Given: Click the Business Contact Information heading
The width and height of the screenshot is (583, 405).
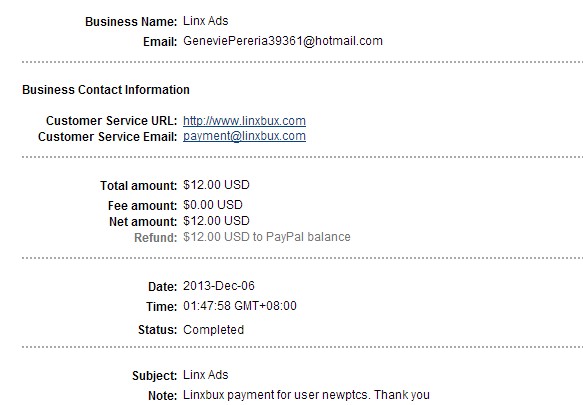Looking at the screenshot, I should tap(106, 90).
